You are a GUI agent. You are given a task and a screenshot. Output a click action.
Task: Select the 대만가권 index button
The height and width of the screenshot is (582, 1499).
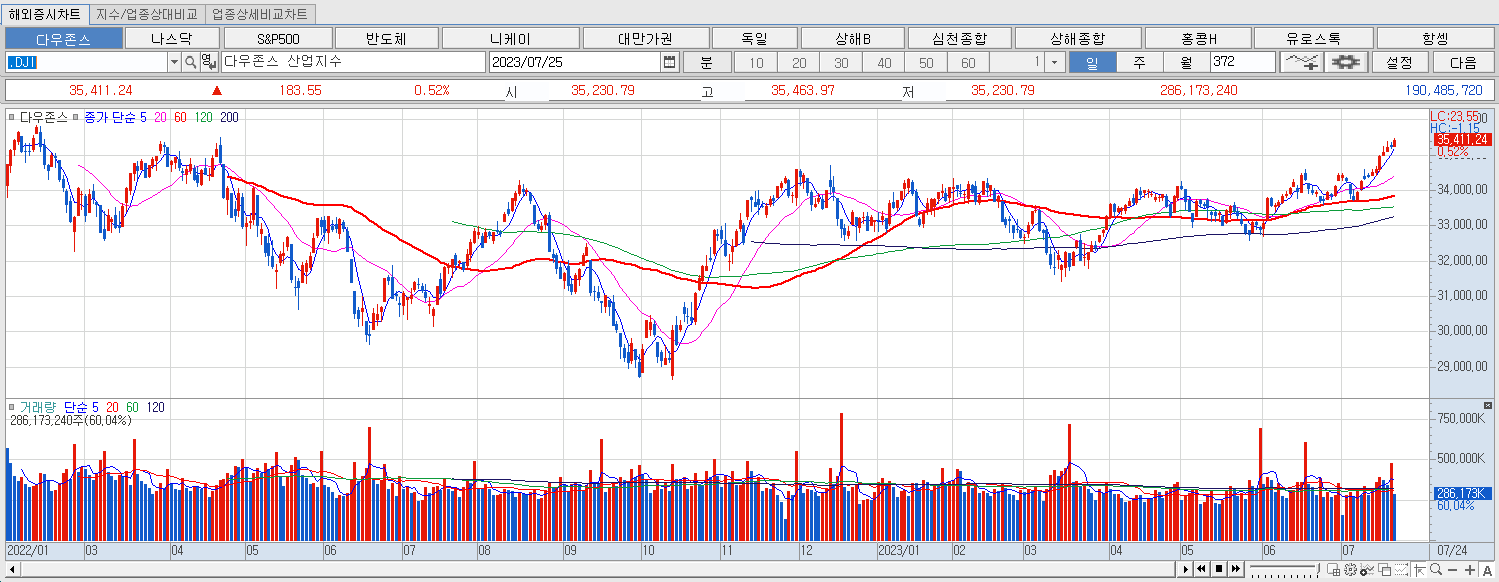pos(645,39)
